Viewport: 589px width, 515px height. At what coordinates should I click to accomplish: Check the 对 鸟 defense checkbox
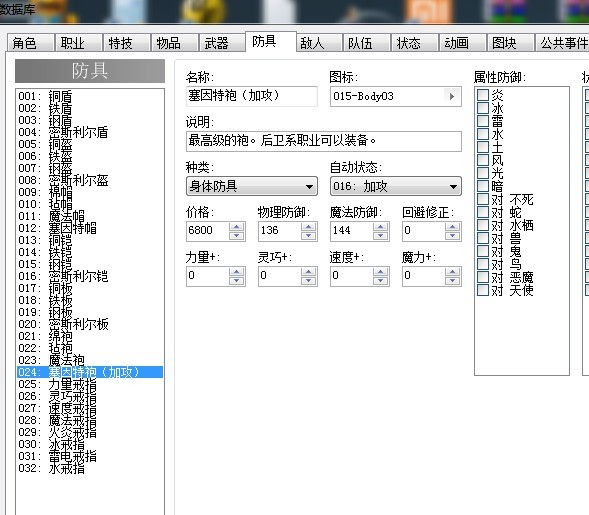483,264
